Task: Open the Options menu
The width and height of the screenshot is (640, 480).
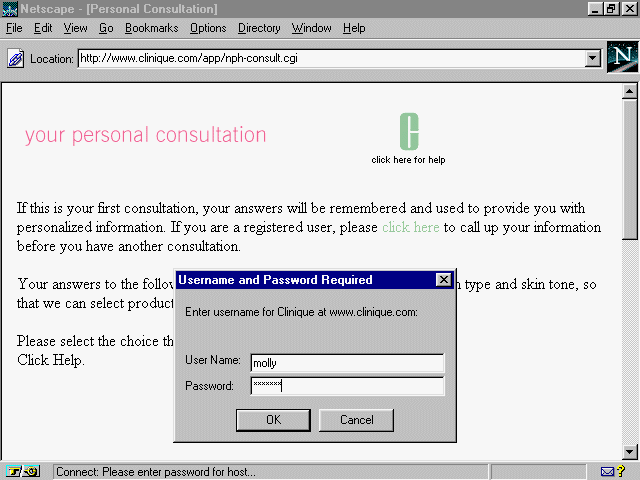Action: [x=208, y=28]
